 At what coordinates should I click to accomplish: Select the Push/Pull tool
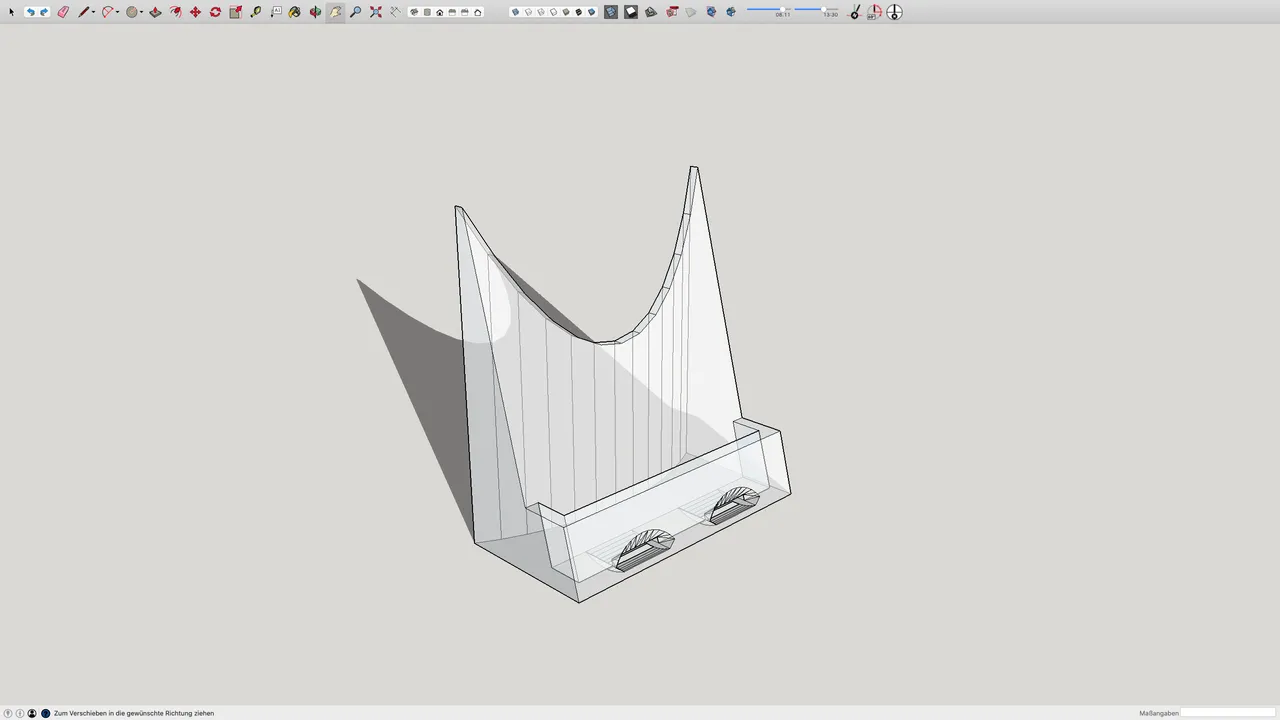(x=155, y=12)
